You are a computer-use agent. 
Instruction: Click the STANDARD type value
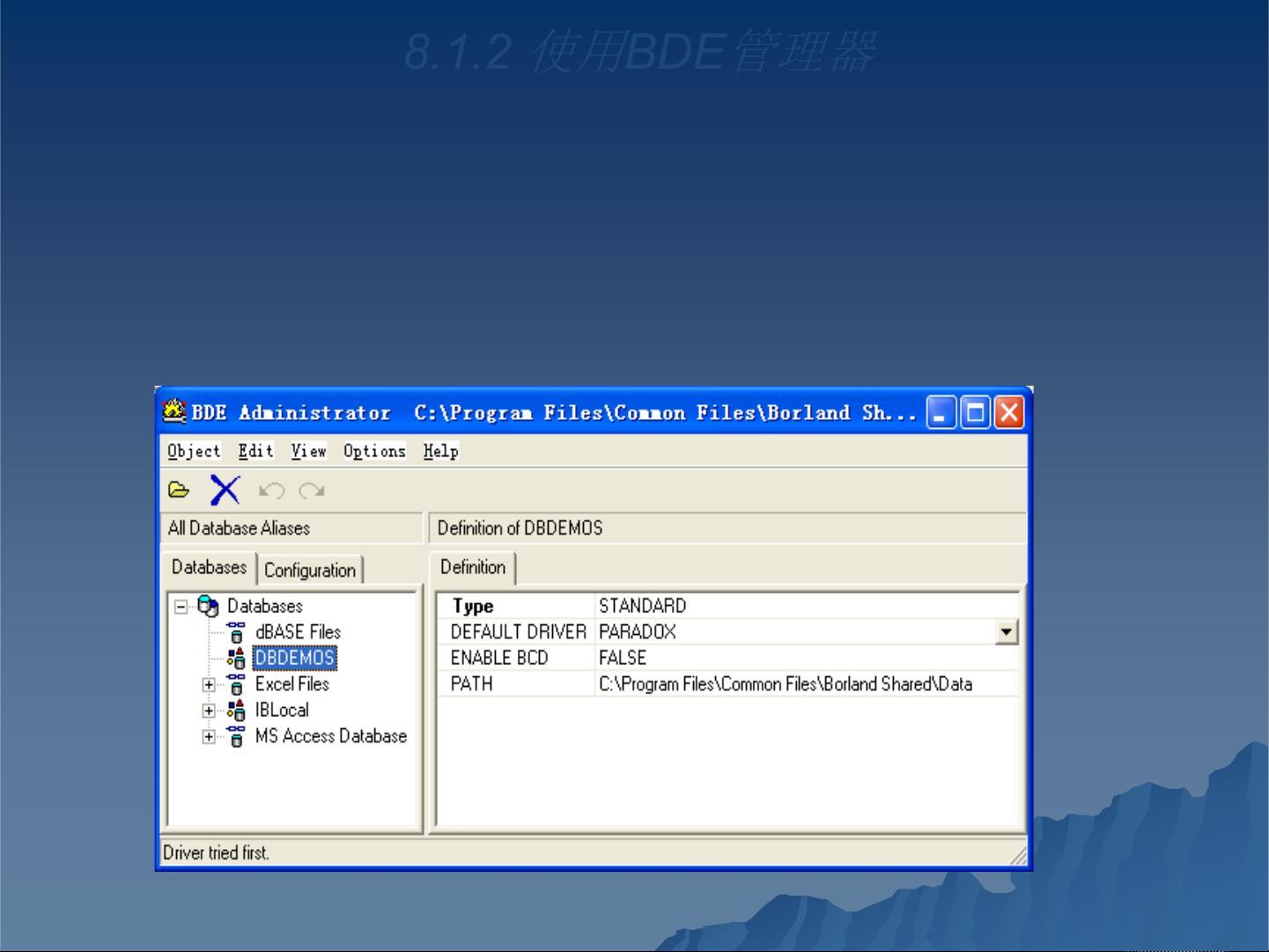tap(808, 606)
